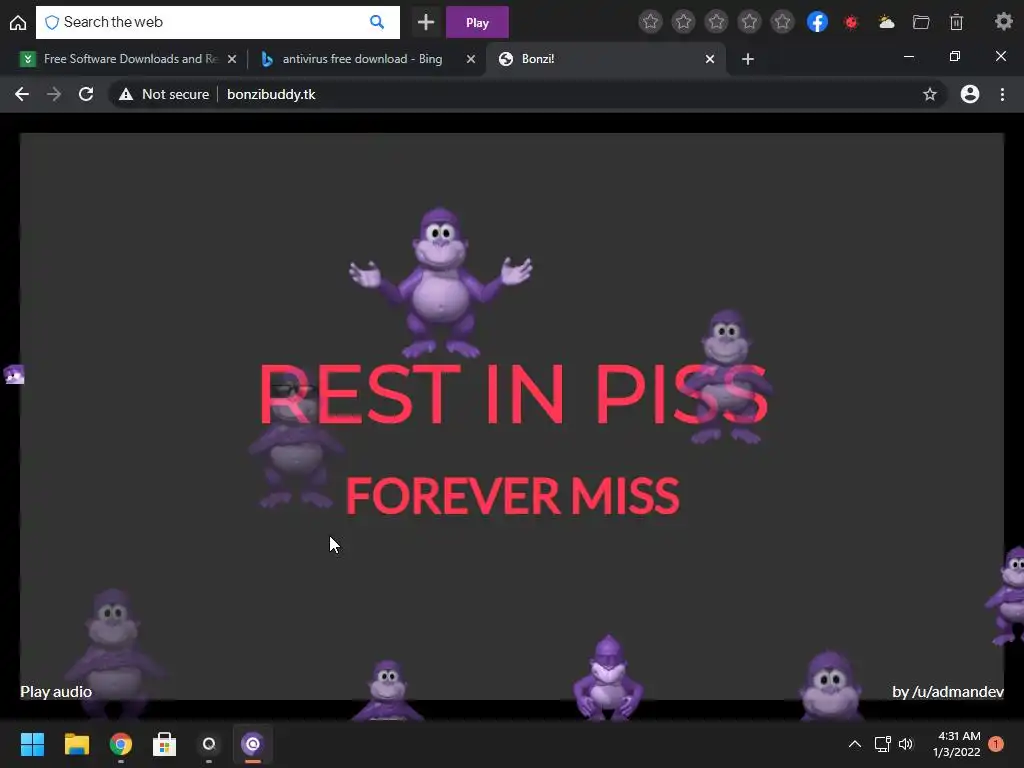Open Google Chrome from taskbar

[121, 744]
